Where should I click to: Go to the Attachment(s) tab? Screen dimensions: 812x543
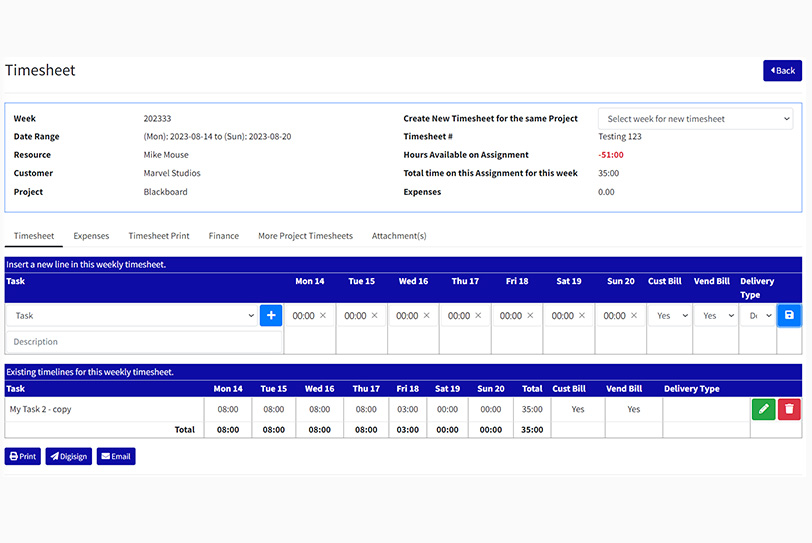point(399,236)
